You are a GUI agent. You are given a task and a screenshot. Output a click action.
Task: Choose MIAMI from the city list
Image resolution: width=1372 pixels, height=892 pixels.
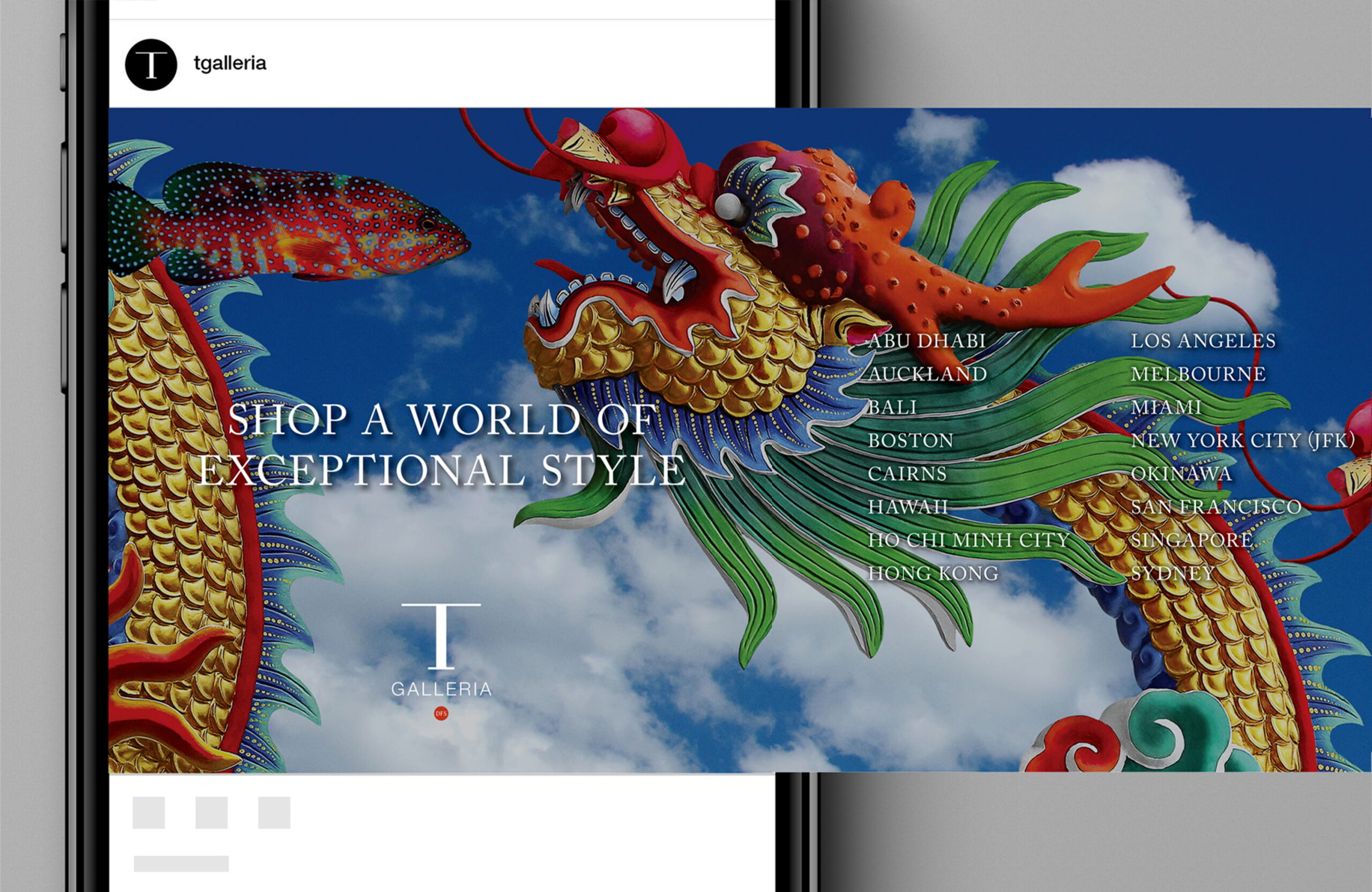pos(1166,407)
